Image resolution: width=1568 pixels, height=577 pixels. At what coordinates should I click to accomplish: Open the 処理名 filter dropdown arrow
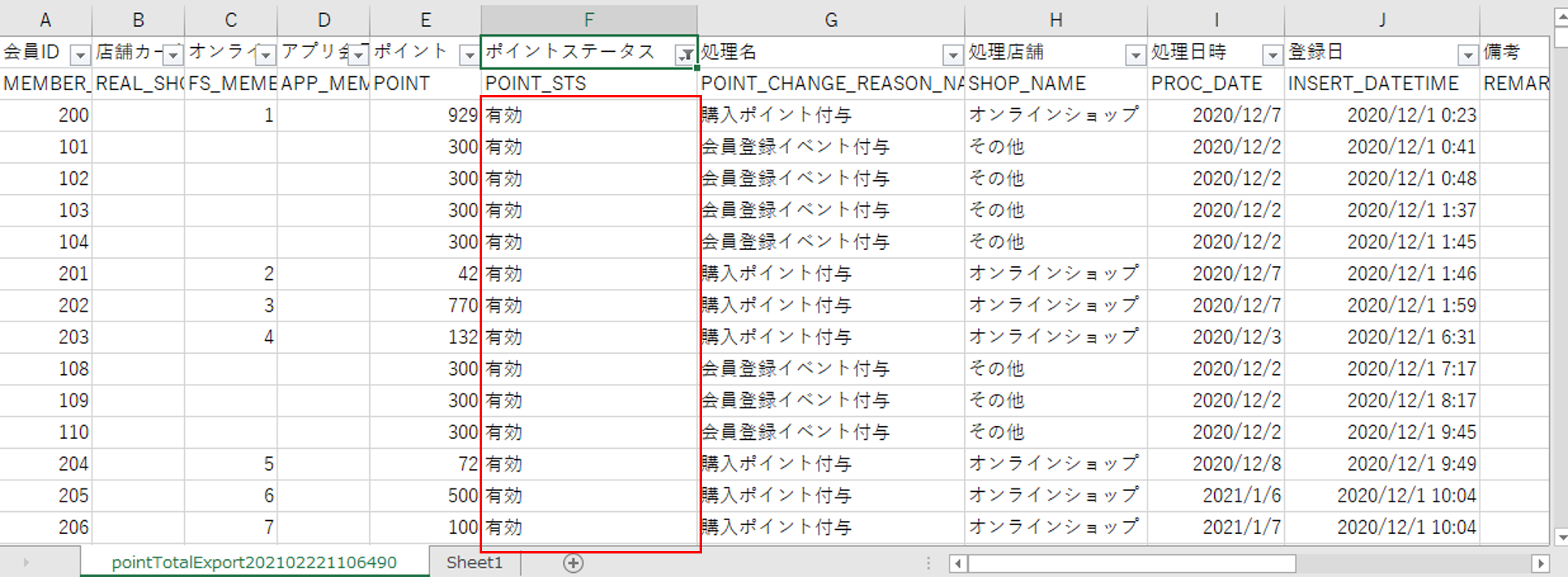coord(952,55)
